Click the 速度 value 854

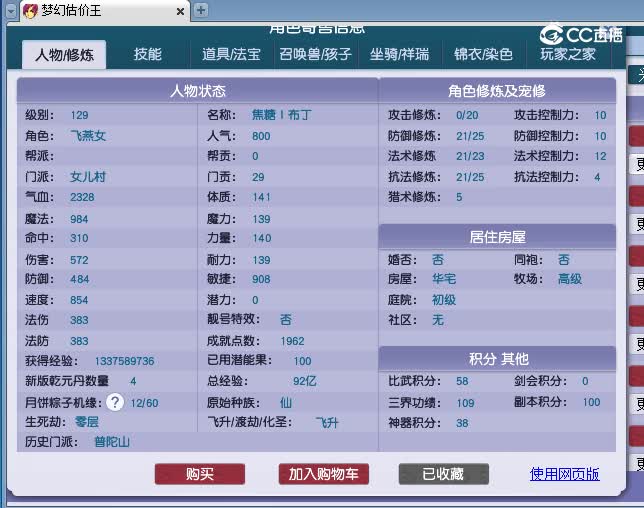tap(79, 300)
